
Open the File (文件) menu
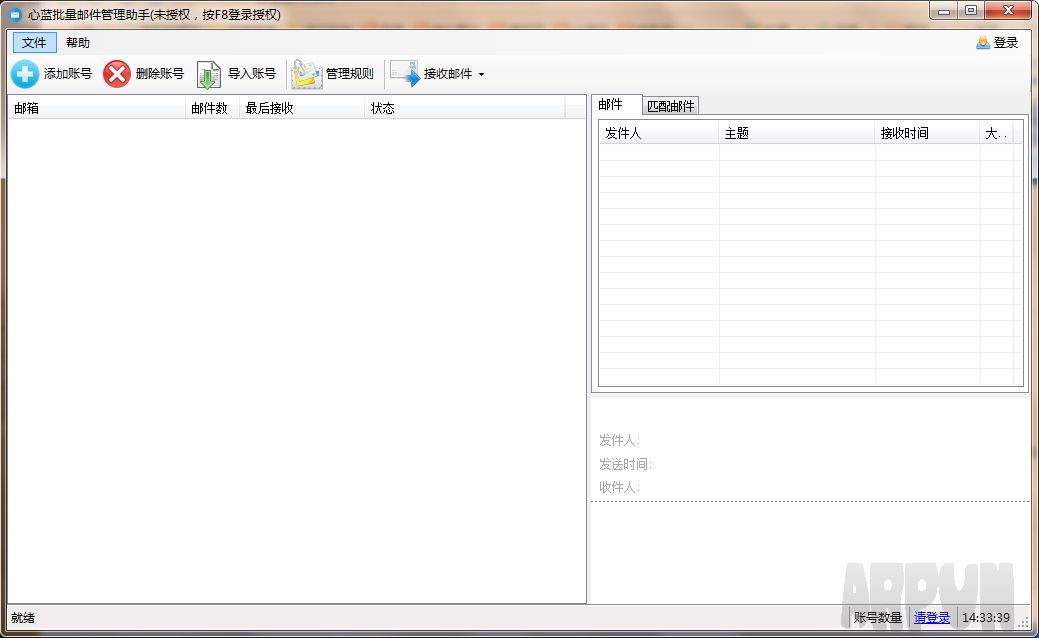point(34,43)
